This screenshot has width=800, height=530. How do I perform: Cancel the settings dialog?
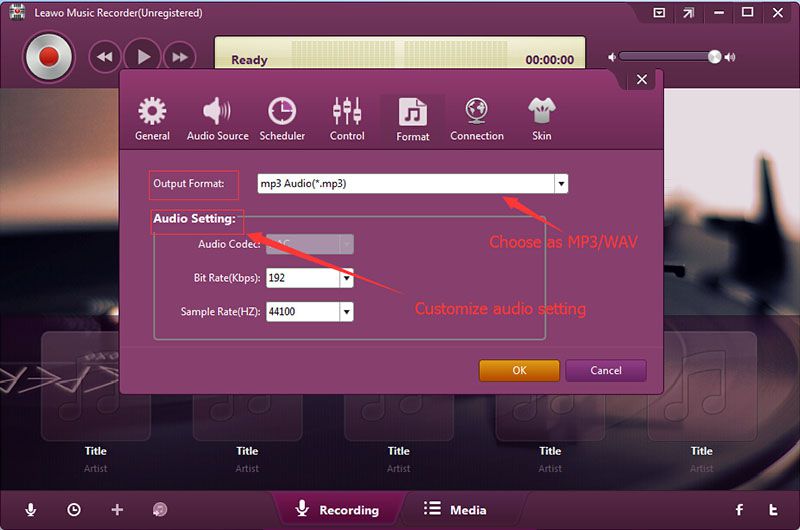(606, 370)
